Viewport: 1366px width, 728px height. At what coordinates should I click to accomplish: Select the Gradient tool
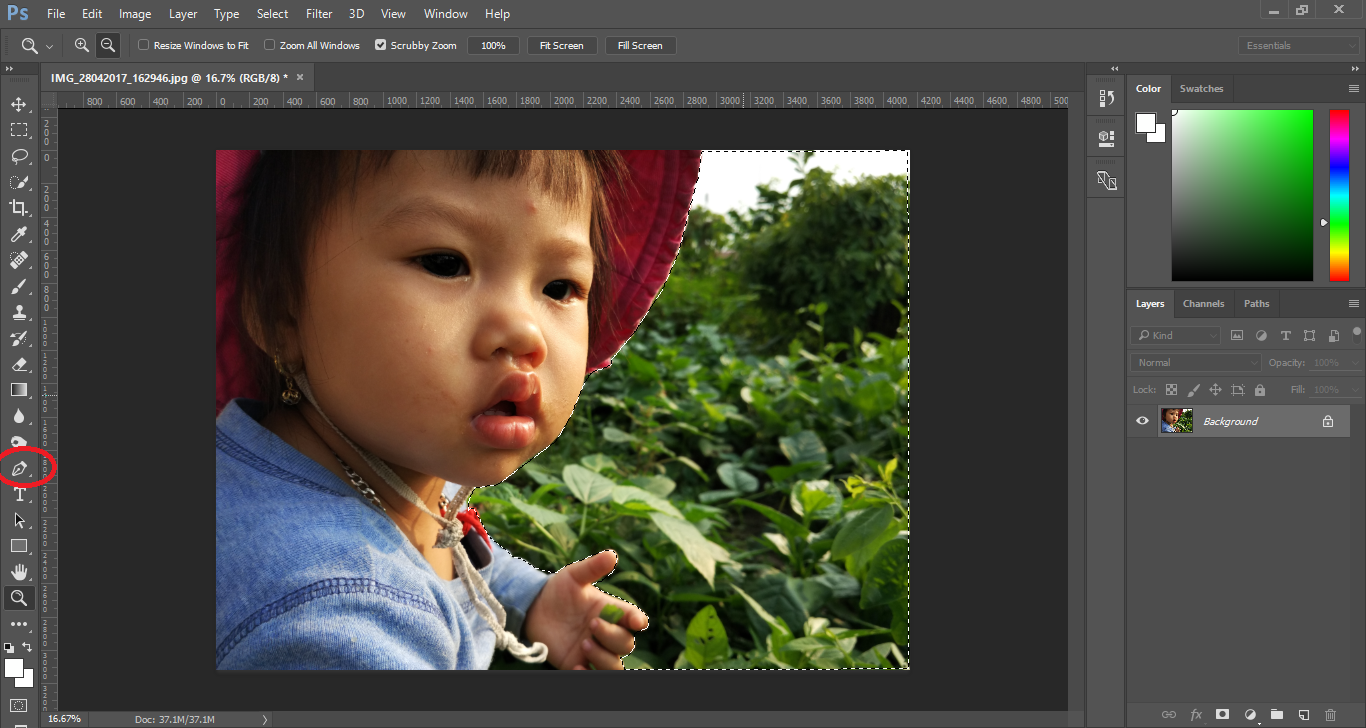point(19,390)
